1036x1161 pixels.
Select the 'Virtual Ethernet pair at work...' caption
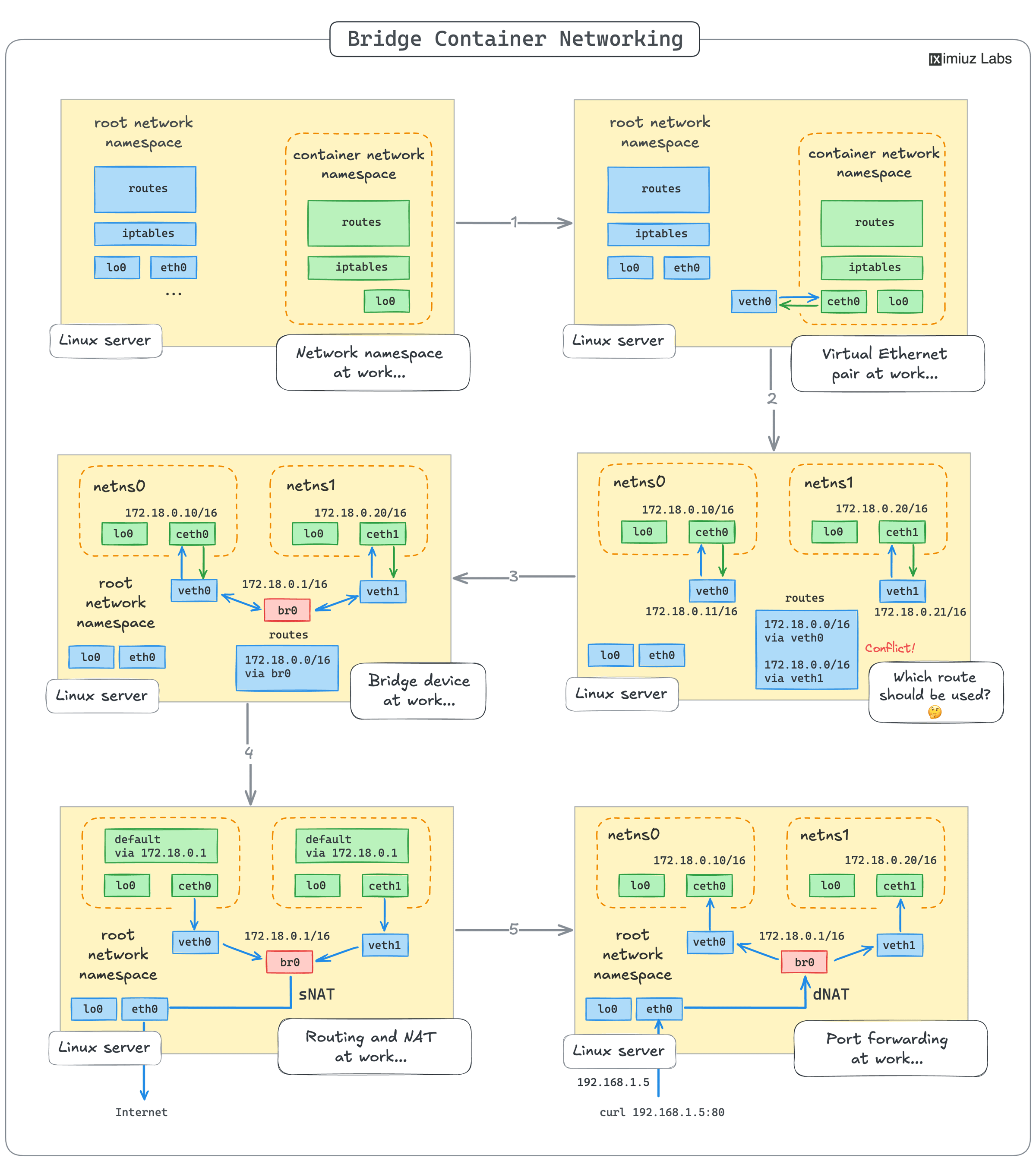(886, 363)
